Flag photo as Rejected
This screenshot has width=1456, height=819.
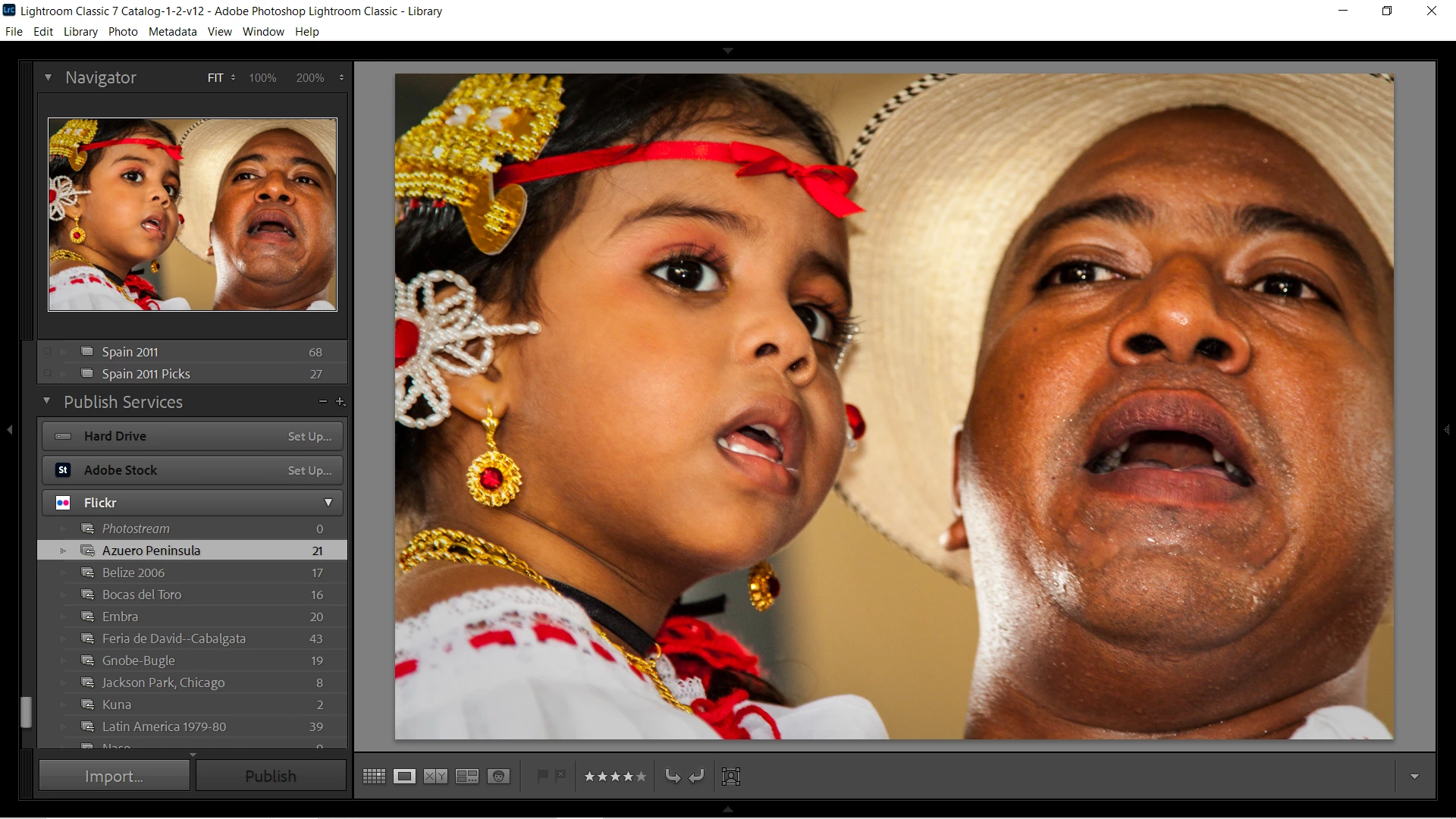point(560,775)
